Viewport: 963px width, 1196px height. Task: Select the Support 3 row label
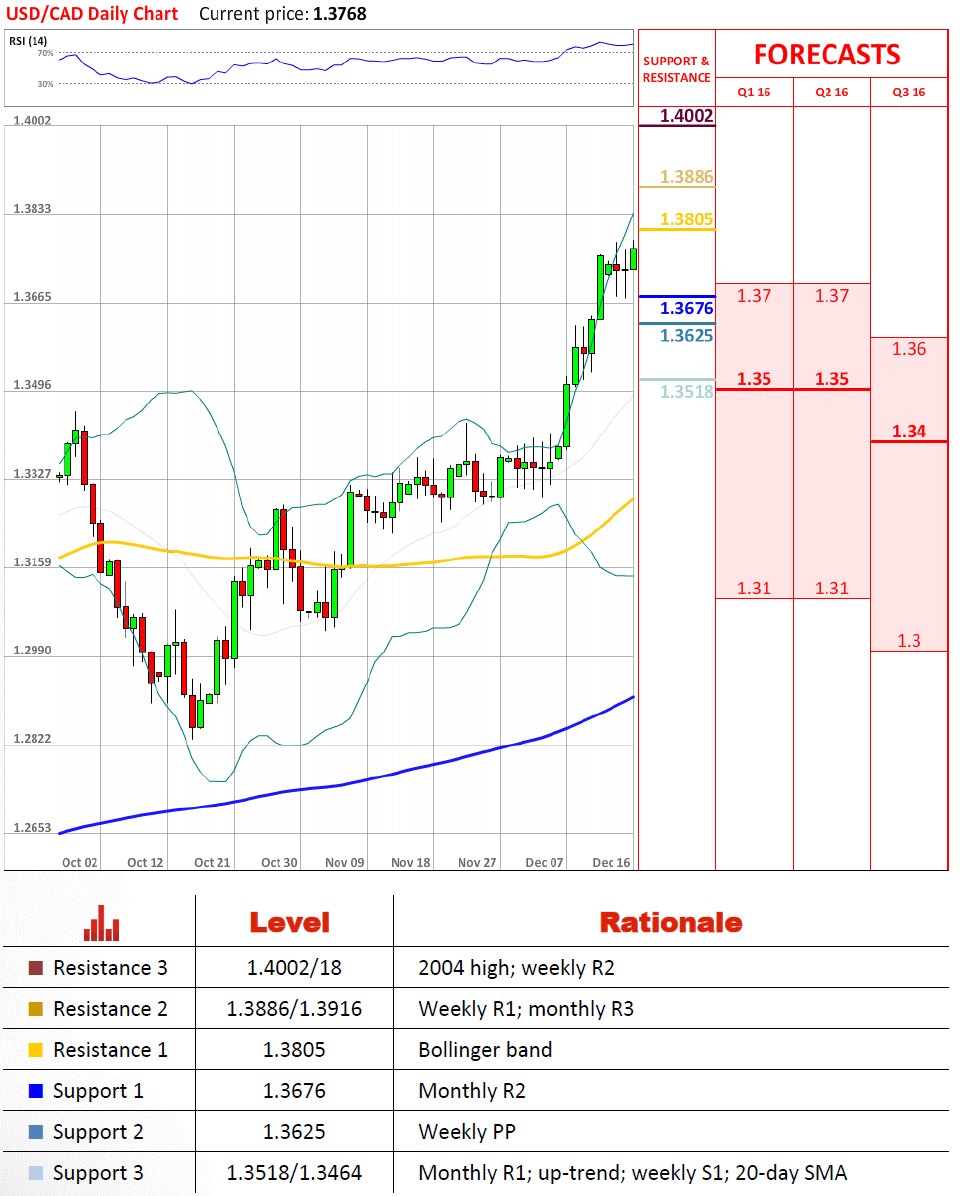click(x=98, y=1174)
